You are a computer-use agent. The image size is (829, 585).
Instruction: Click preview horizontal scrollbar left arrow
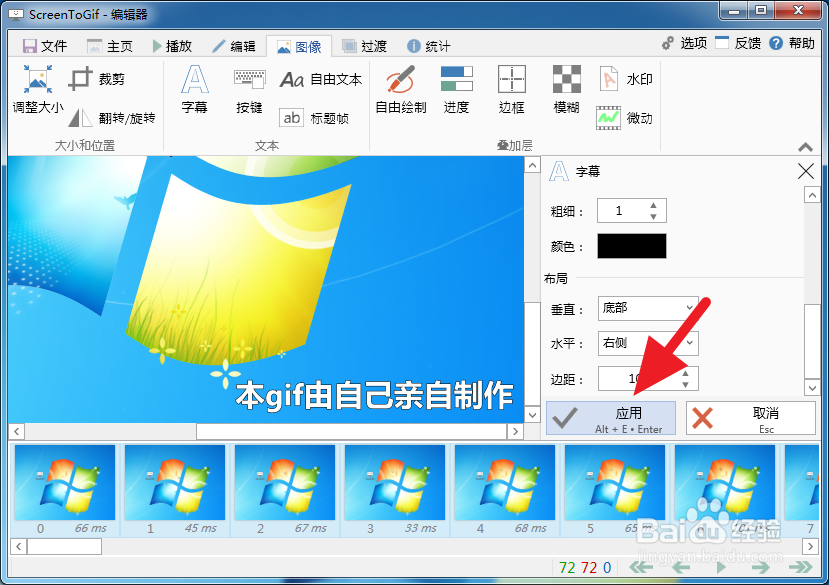pos(16,432)
